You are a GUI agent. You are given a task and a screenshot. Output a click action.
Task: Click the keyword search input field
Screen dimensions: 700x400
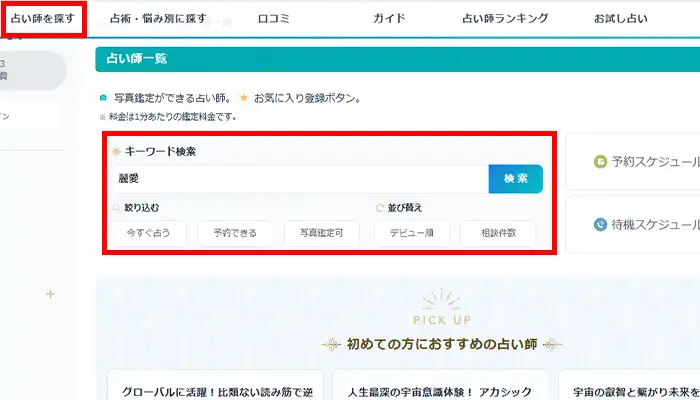tap(300, 179)
